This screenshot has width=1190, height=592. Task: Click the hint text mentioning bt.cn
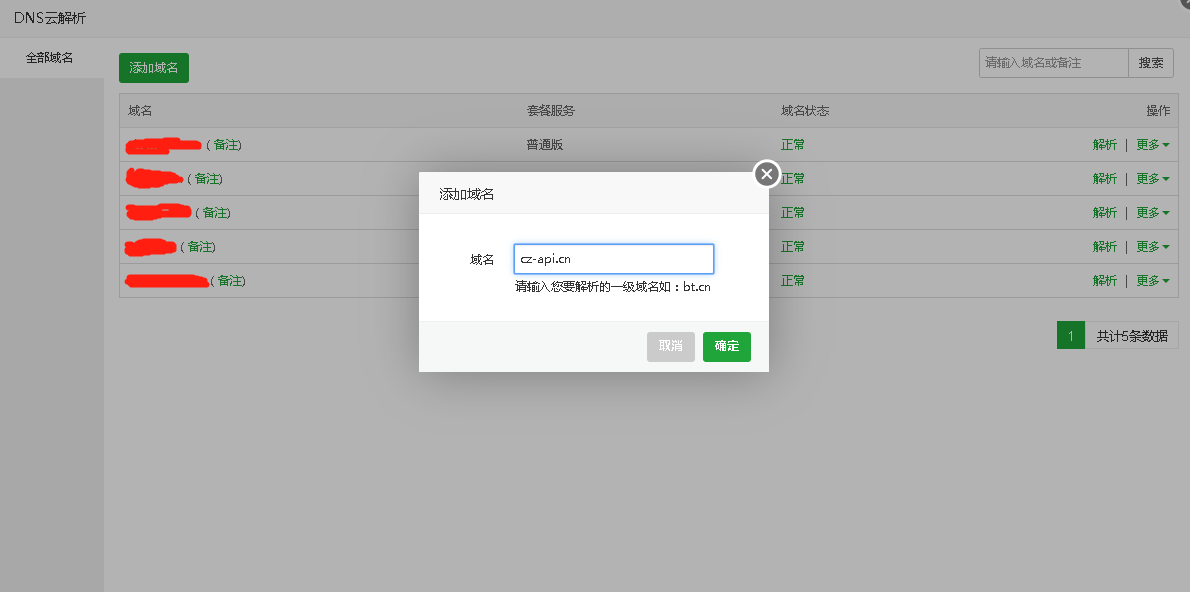pyautogui.click(x=613, y=288)
